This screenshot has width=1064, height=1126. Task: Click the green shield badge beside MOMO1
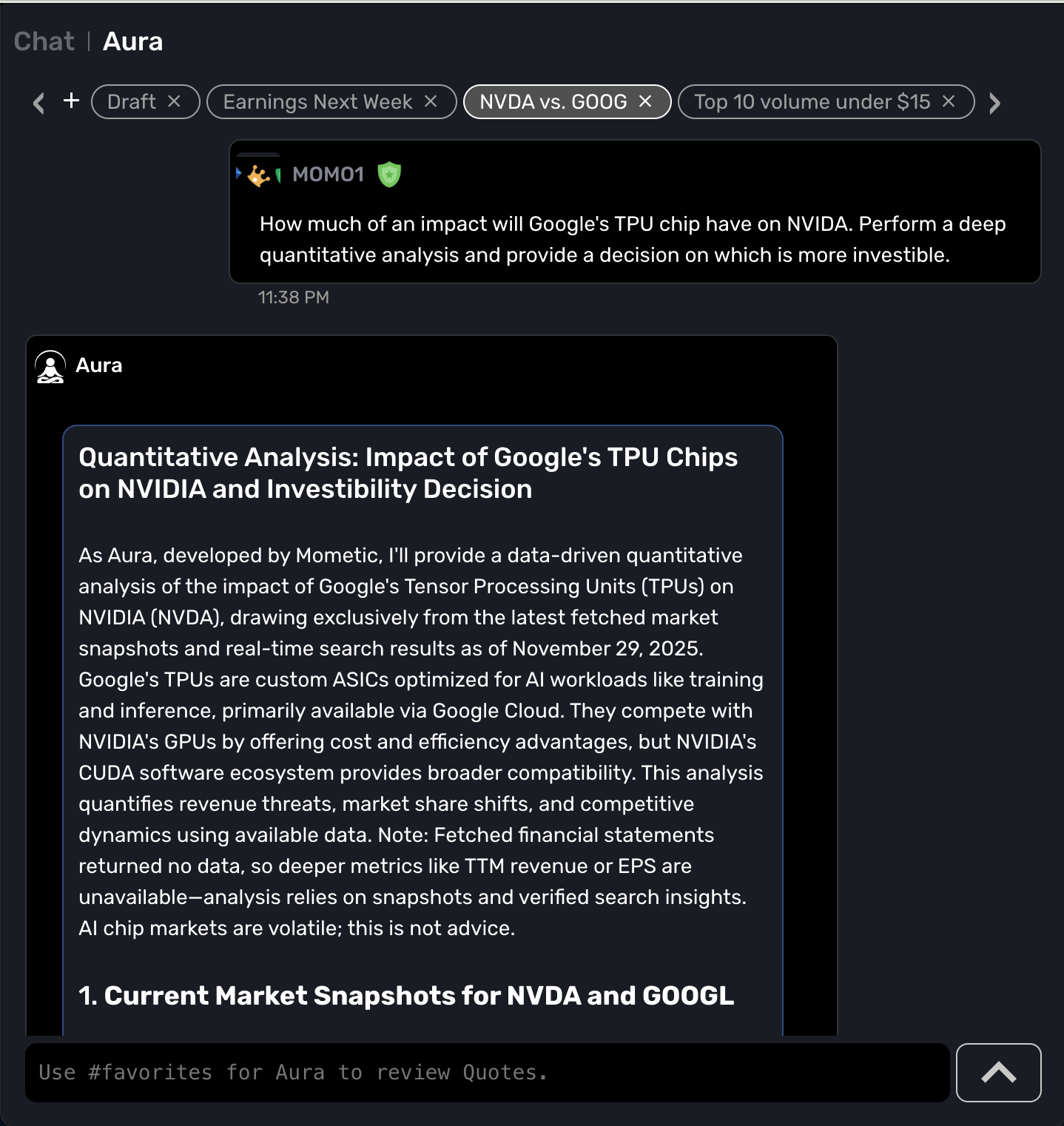tap(389, 175)
